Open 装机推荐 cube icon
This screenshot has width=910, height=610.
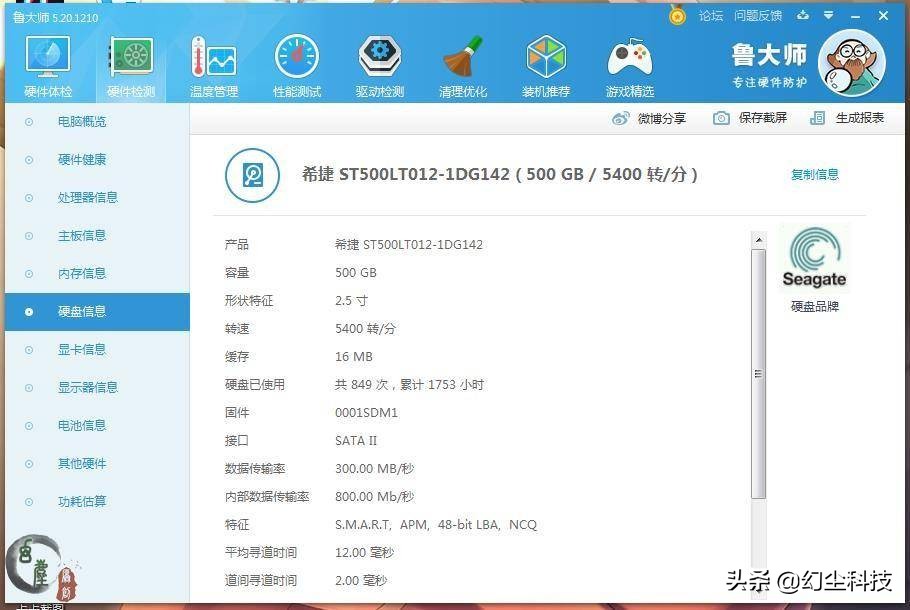pos(545,58)
